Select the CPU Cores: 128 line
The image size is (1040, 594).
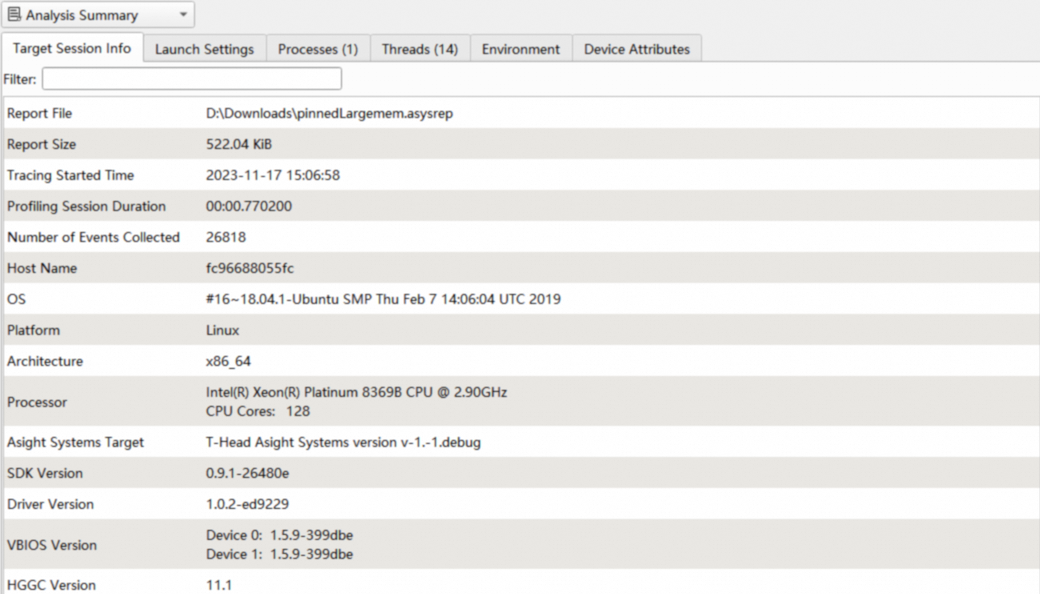(x=258, y=411)
